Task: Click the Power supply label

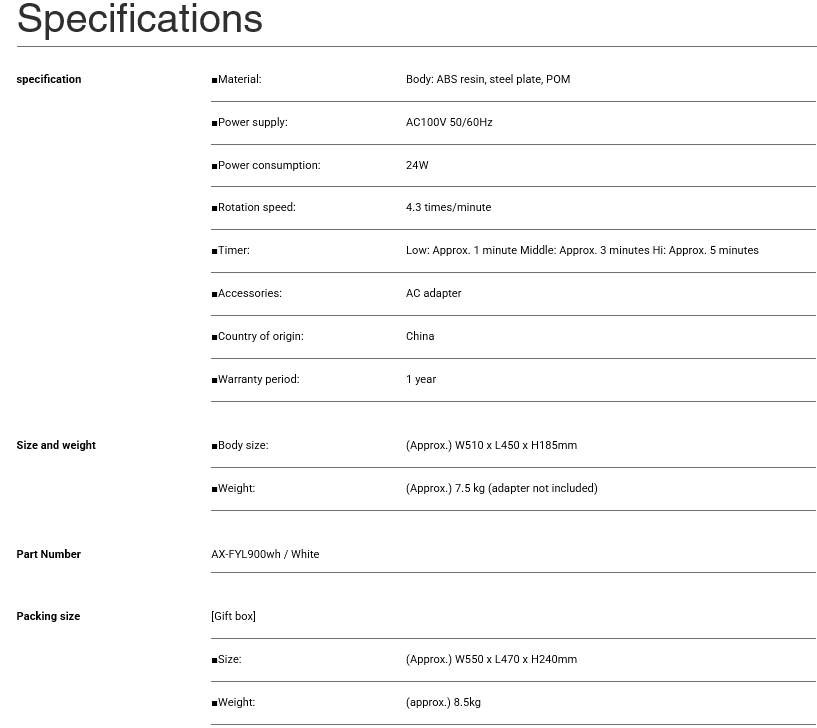Action: coord(250,122)
